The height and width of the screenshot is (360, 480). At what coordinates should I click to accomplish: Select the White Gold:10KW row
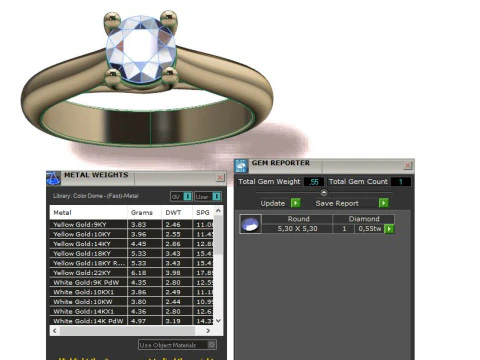(132, 302)
